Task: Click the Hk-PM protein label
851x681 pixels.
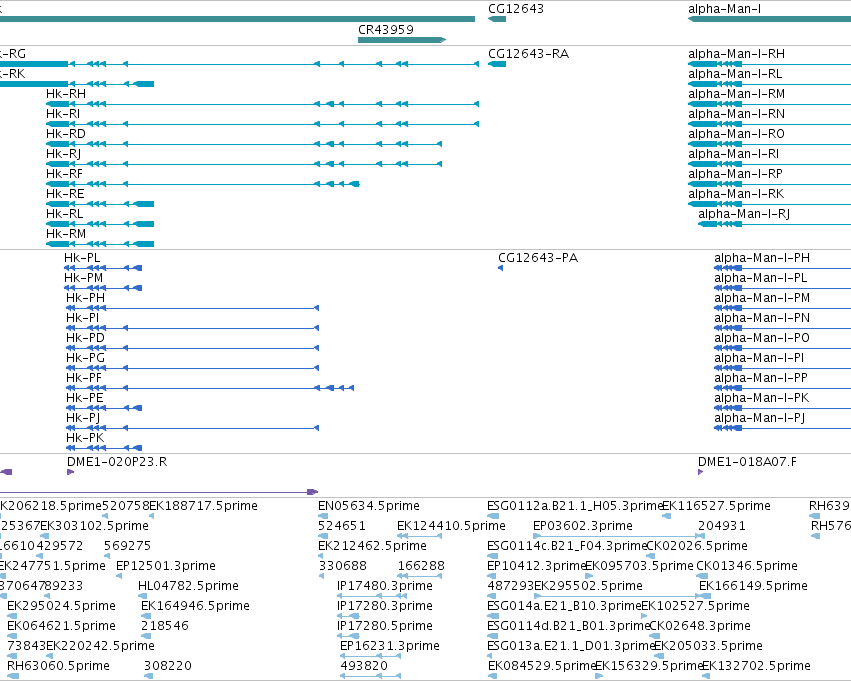Action: pyautogui.click(x=83, y=278)
